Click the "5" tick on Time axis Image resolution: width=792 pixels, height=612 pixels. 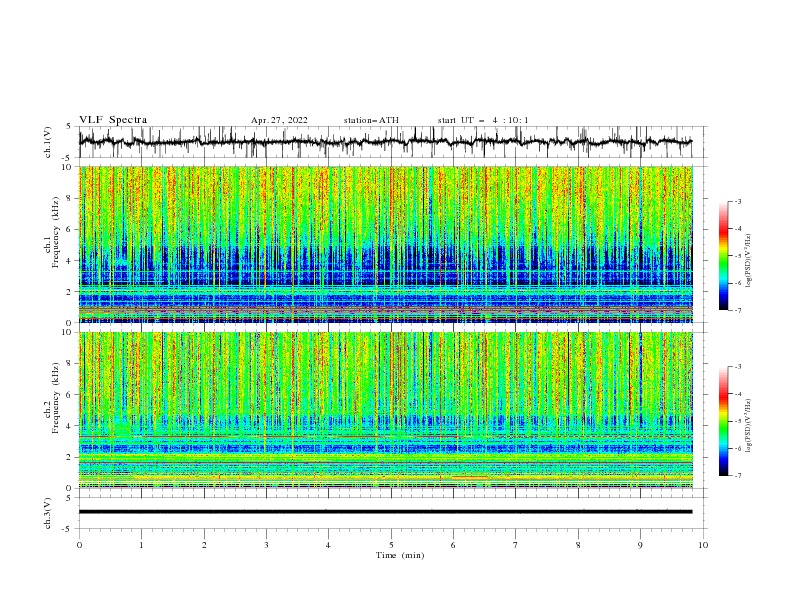pos(391,545)
